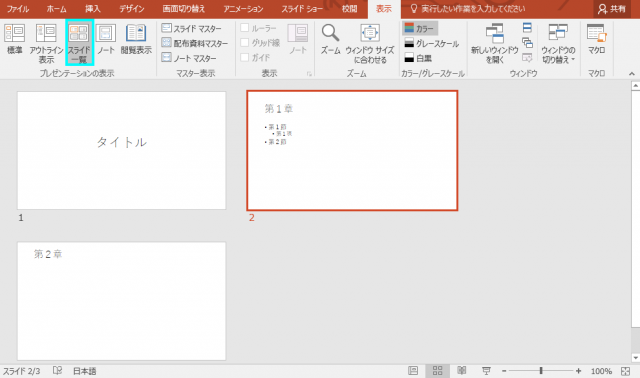Image resolution: width=640 pixels, height=378 pixels.
Task: Click Reading view icon in status bar
Action: pos(462,371)
